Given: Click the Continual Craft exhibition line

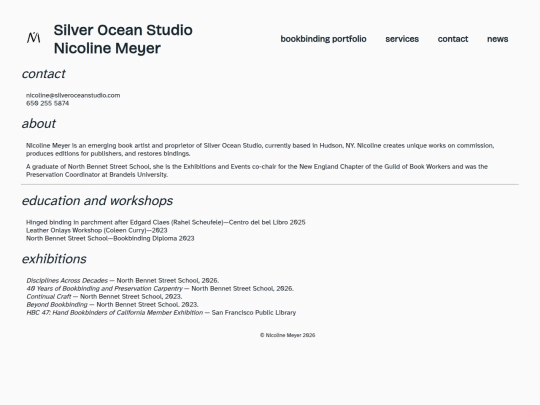Looking at the screenshot, I should click(x=104, y=297).
